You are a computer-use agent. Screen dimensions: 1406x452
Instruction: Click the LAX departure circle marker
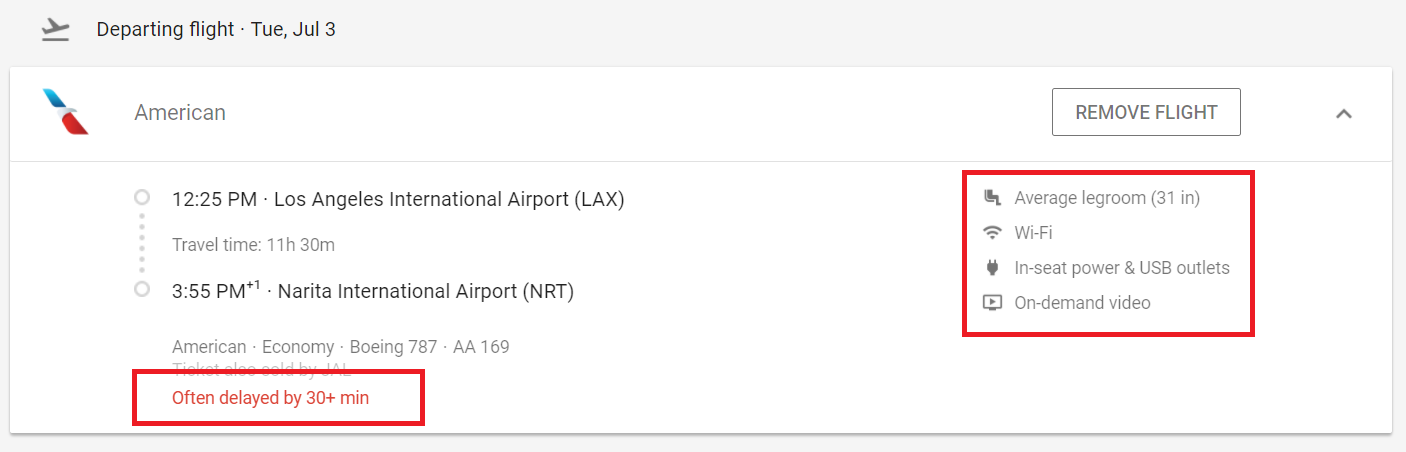point(142,198)
